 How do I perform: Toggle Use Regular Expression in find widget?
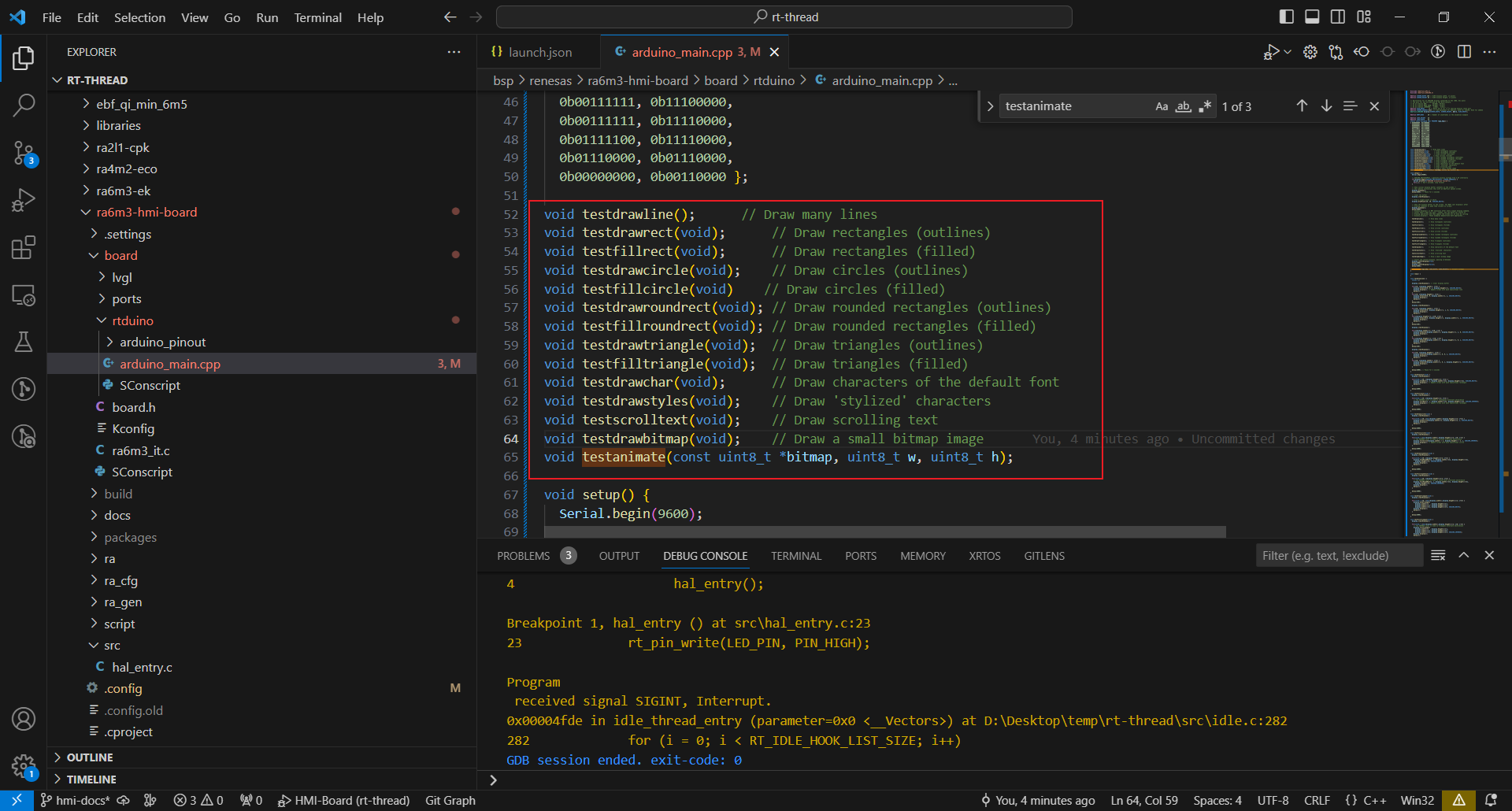[1204, 106]
